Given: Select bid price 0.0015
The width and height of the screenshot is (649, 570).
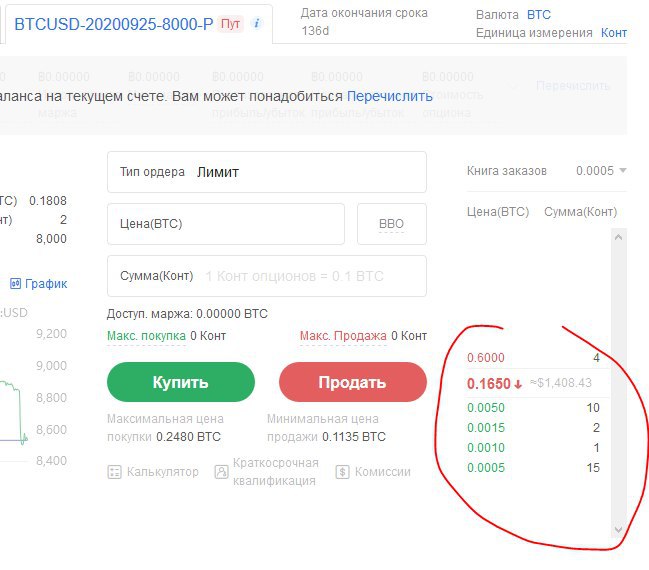Looking at the screenshot, I should tap(486, 428).
